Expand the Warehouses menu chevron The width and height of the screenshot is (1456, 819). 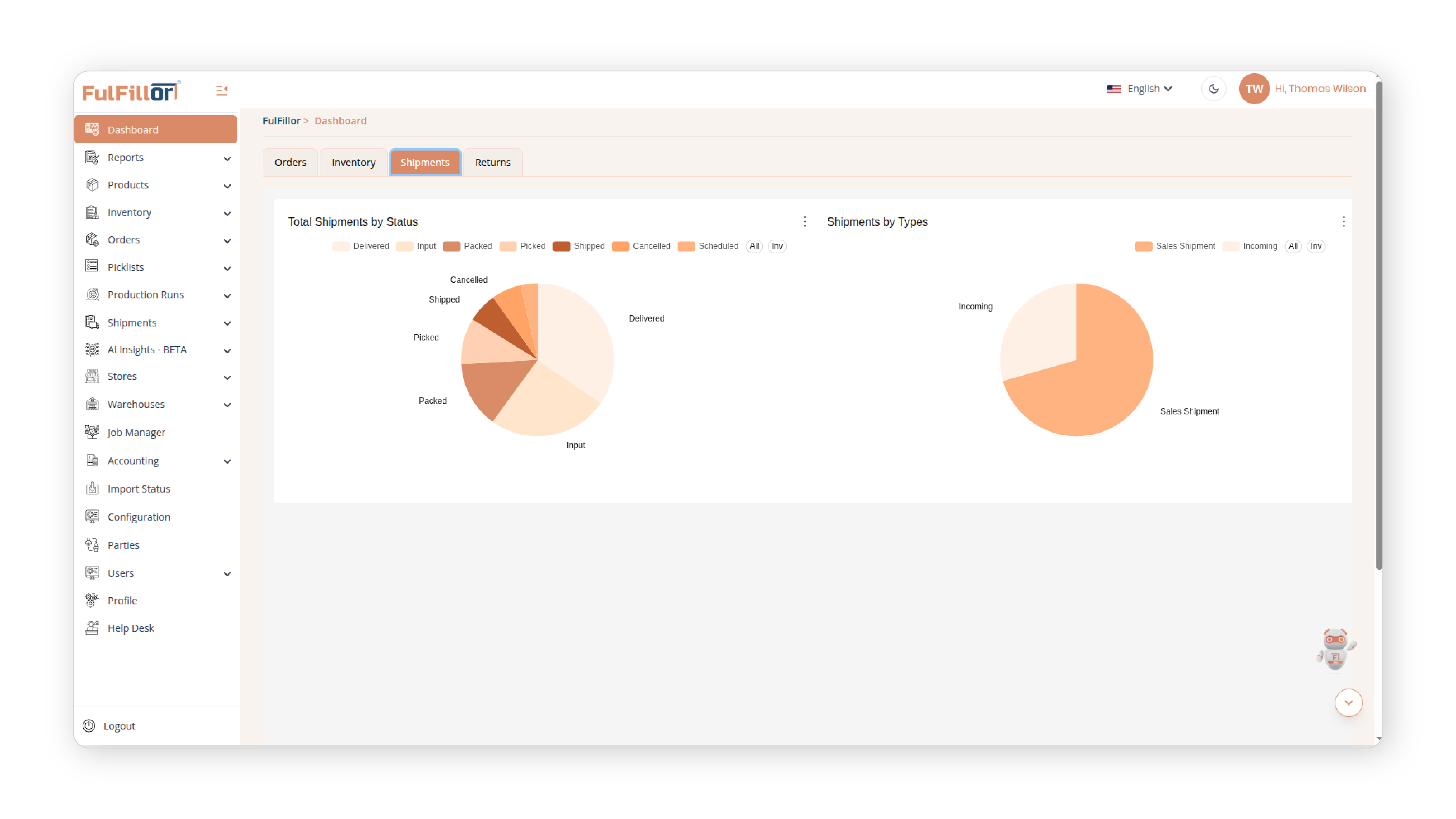[228, 405]
